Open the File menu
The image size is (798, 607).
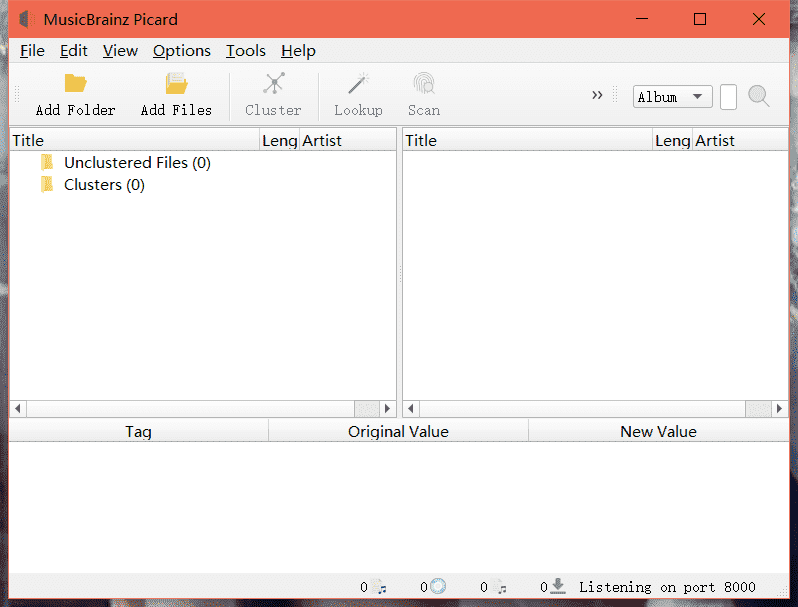33,51
